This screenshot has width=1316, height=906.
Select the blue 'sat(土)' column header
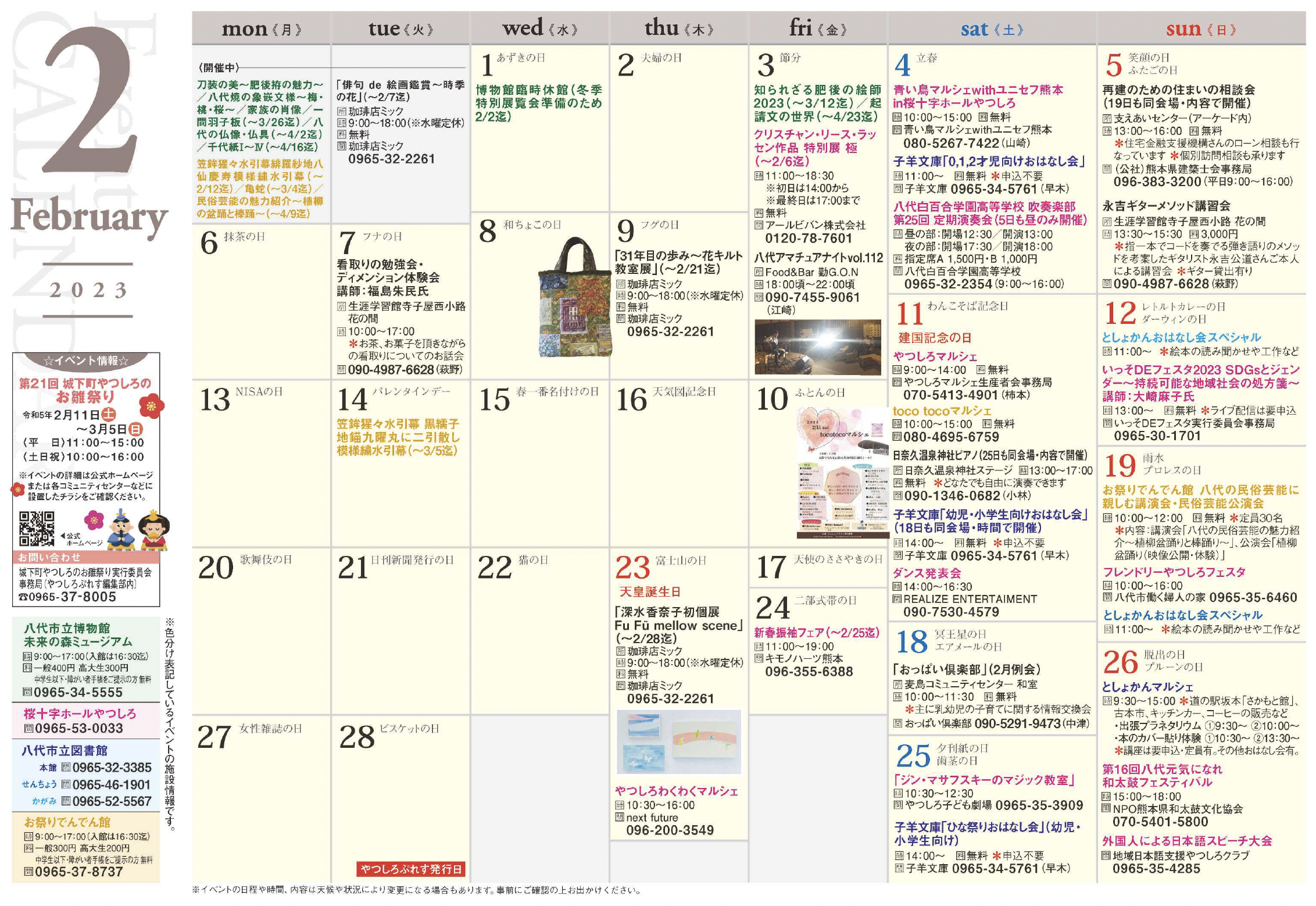992,28
